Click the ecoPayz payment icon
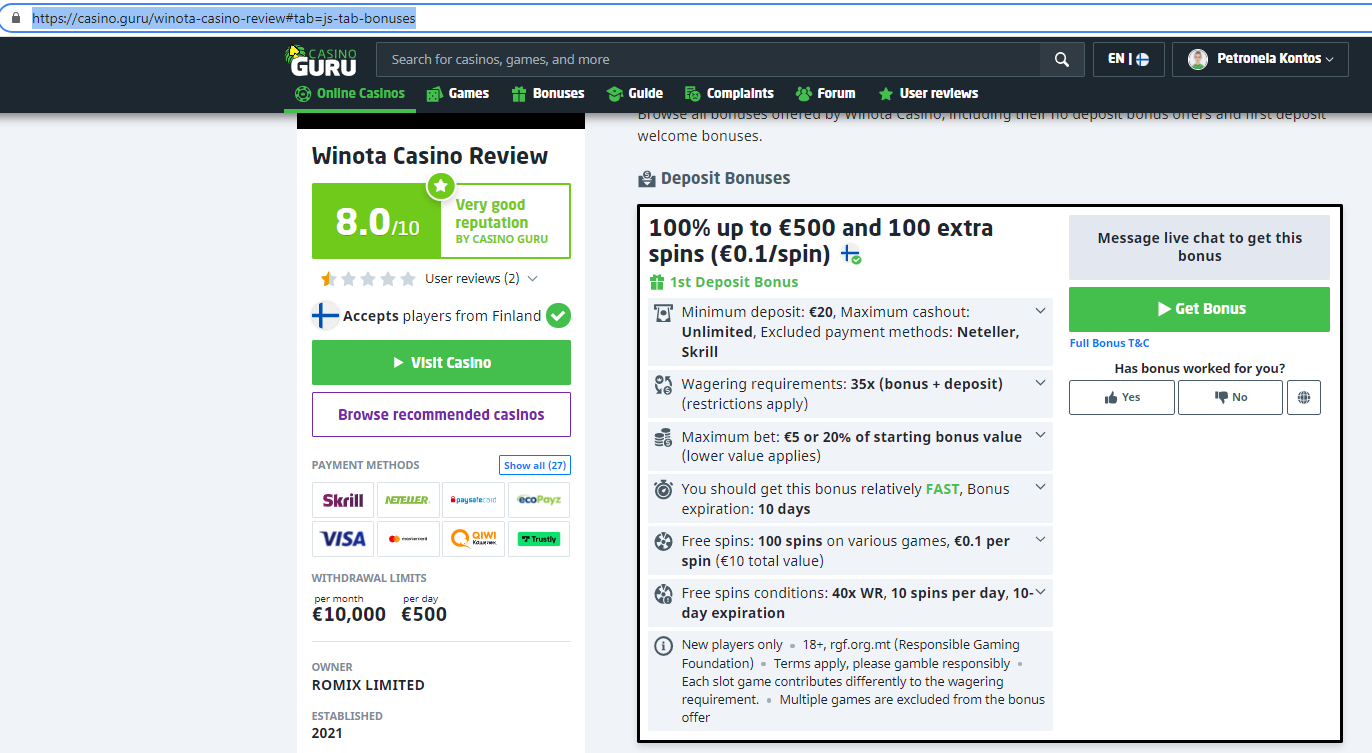 tap(538, 500)
